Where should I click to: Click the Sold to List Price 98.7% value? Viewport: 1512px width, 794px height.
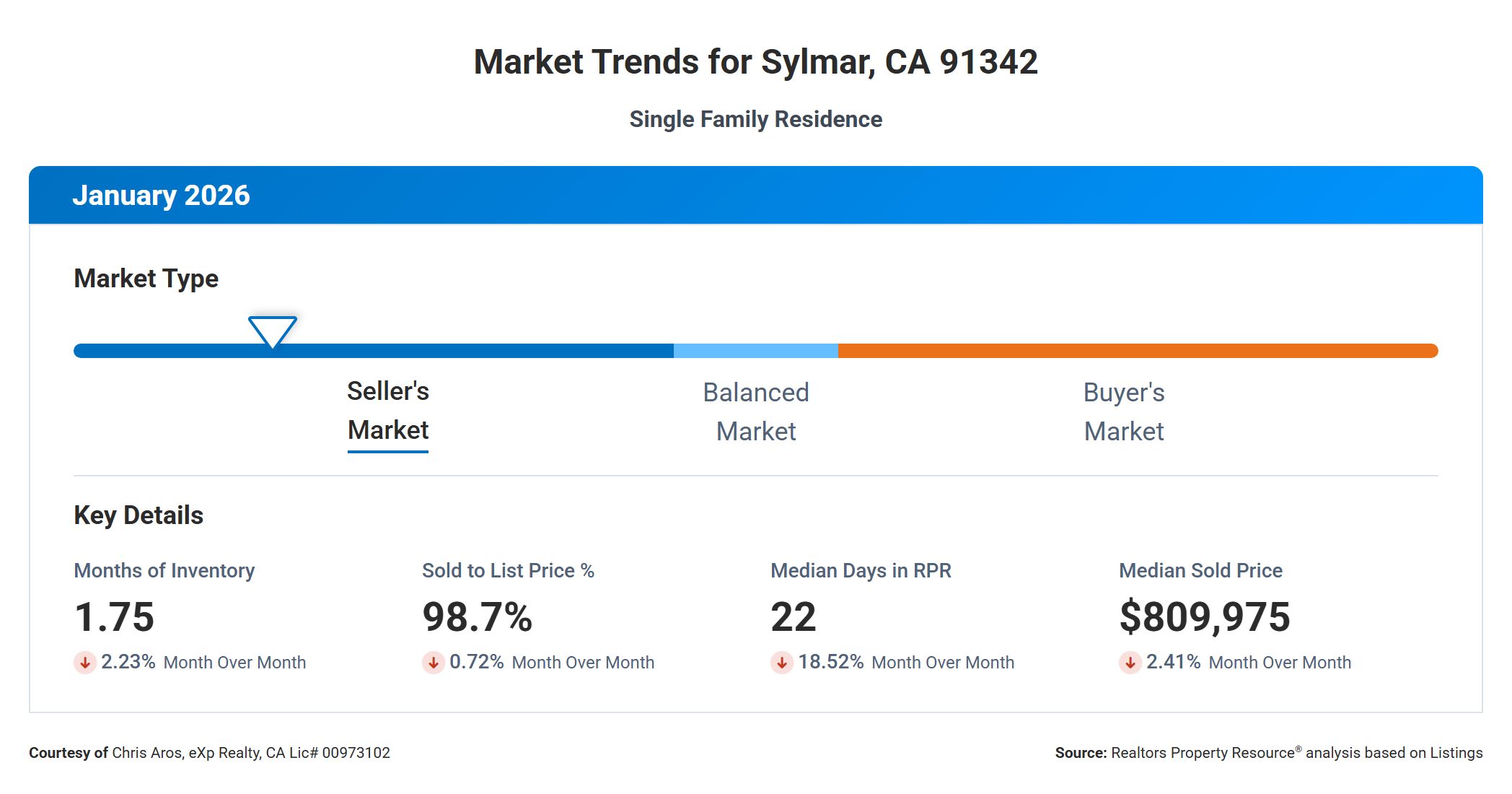click(478, 617)
